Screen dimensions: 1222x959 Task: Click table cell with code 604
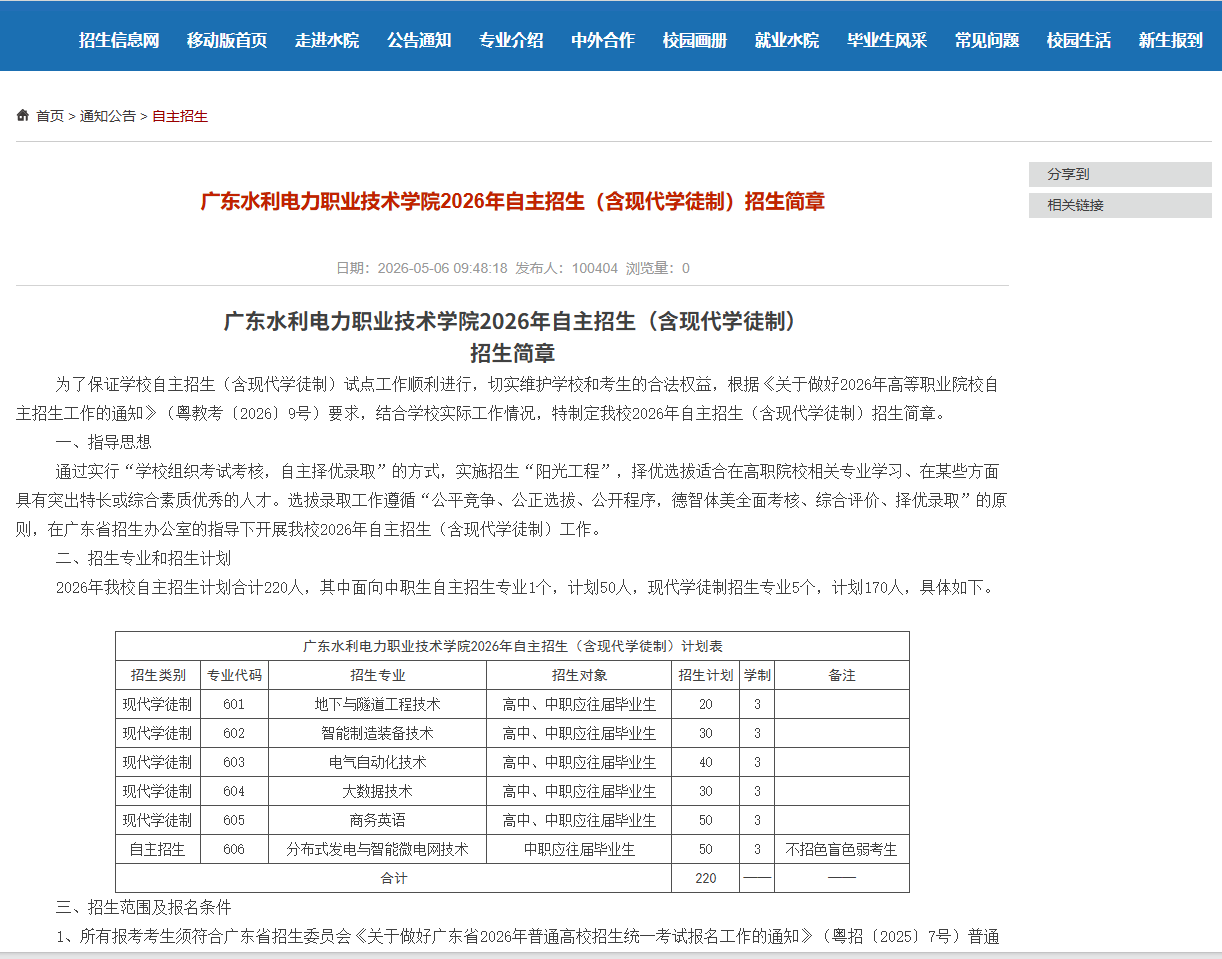(x=234, y=791)
